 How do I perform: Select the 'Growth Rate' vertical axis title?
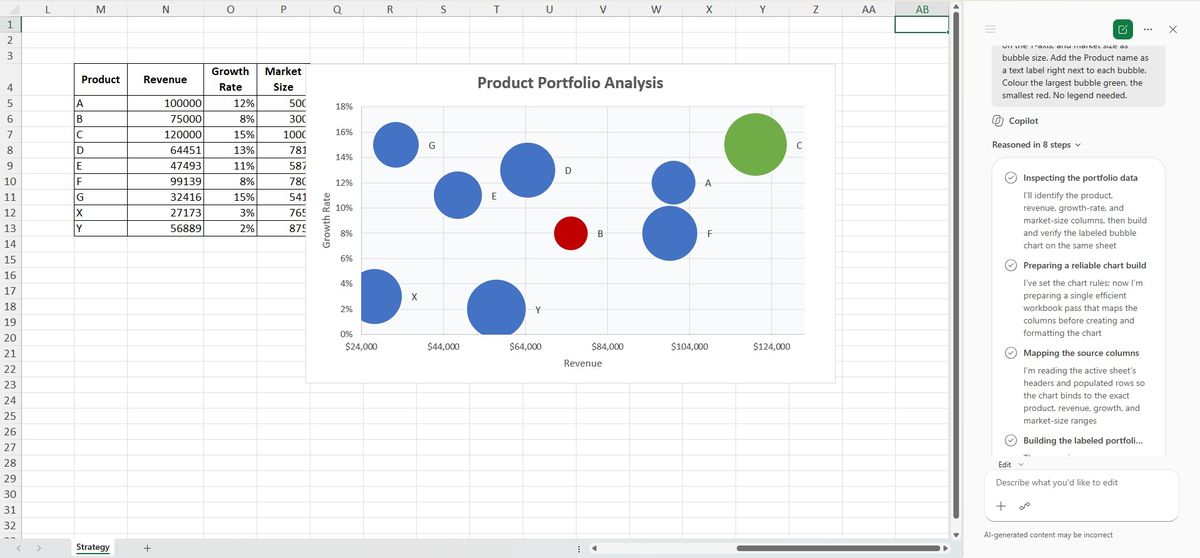(x=326, y=219)
